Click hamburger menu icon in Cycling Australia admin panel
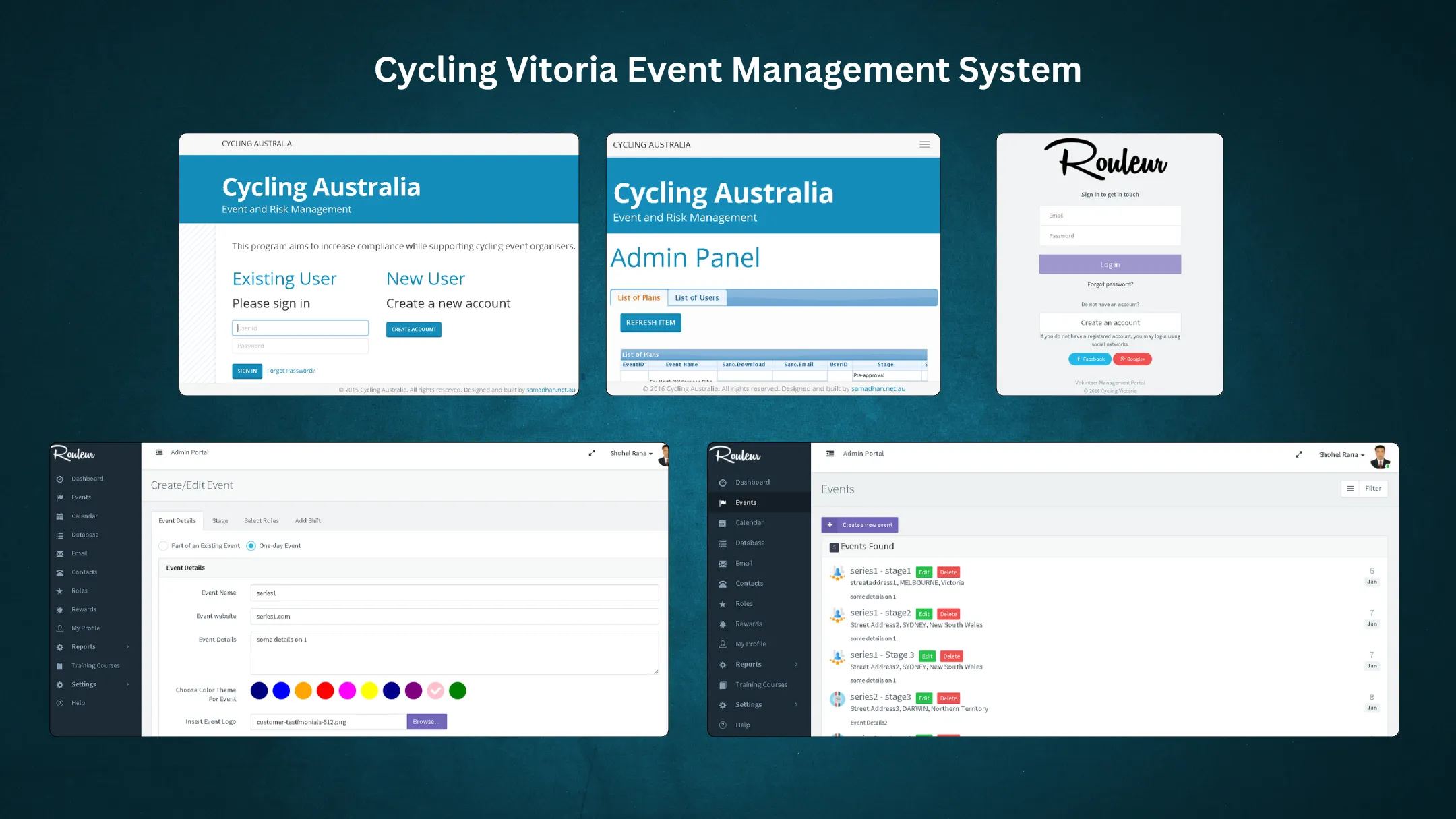1456x819 pixels. click(x=924, y=145)
